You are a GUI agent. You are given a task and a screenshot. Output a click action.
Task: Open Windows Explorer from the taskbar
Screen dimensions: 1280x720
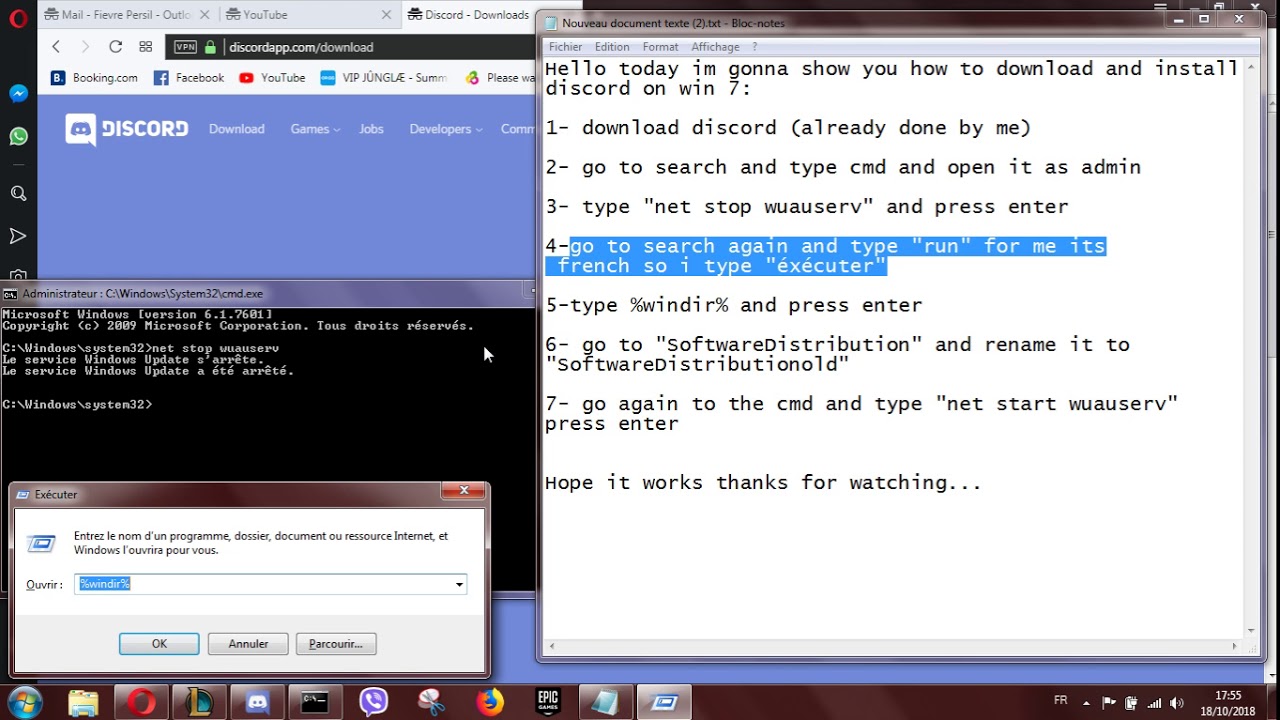tap(84, 702)
